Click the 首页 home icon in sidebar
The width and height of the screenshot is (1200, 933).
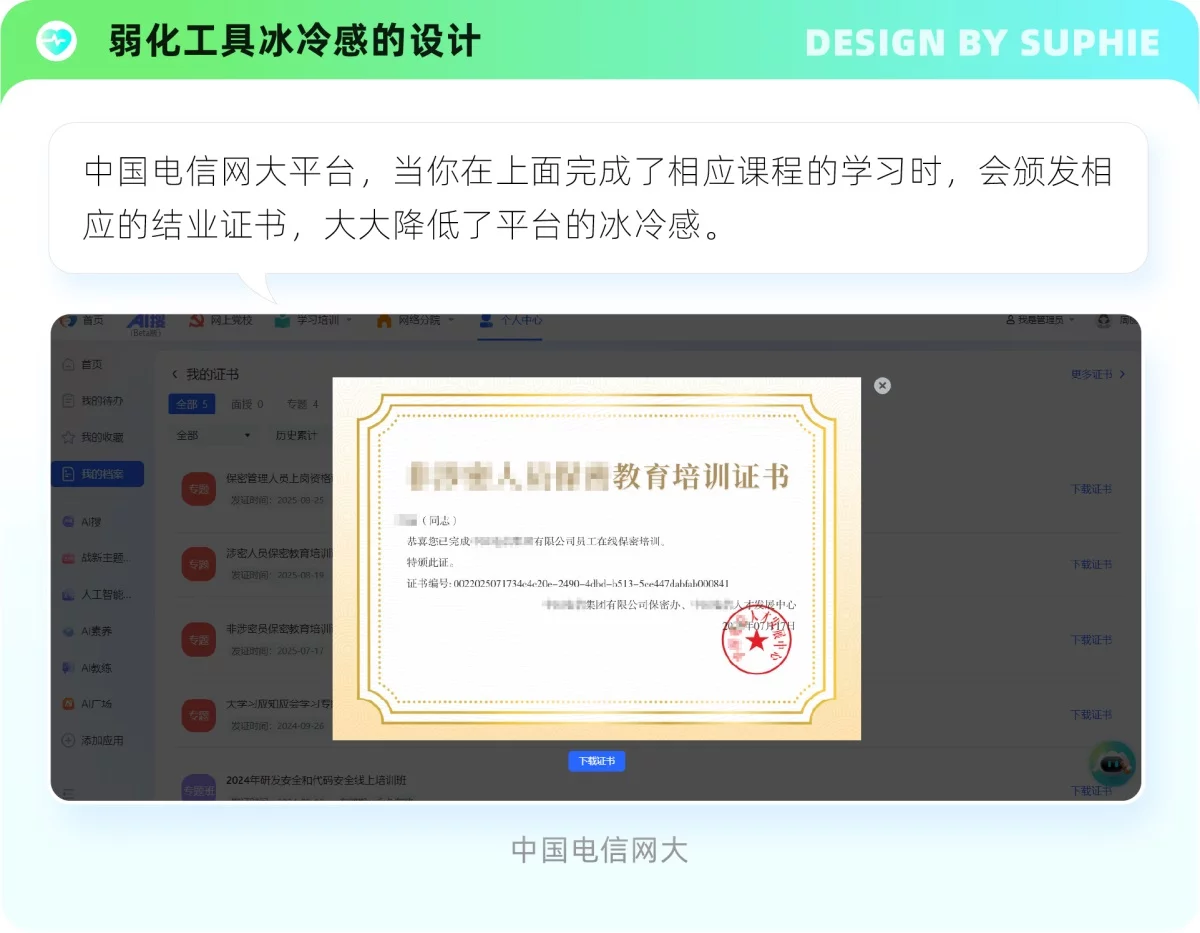pos(68,365)
